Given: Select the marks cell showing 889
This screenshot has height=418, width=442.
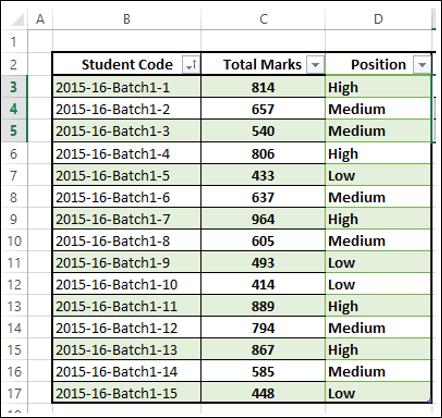Looking at the screenshot, I should [x=263, y=306].
